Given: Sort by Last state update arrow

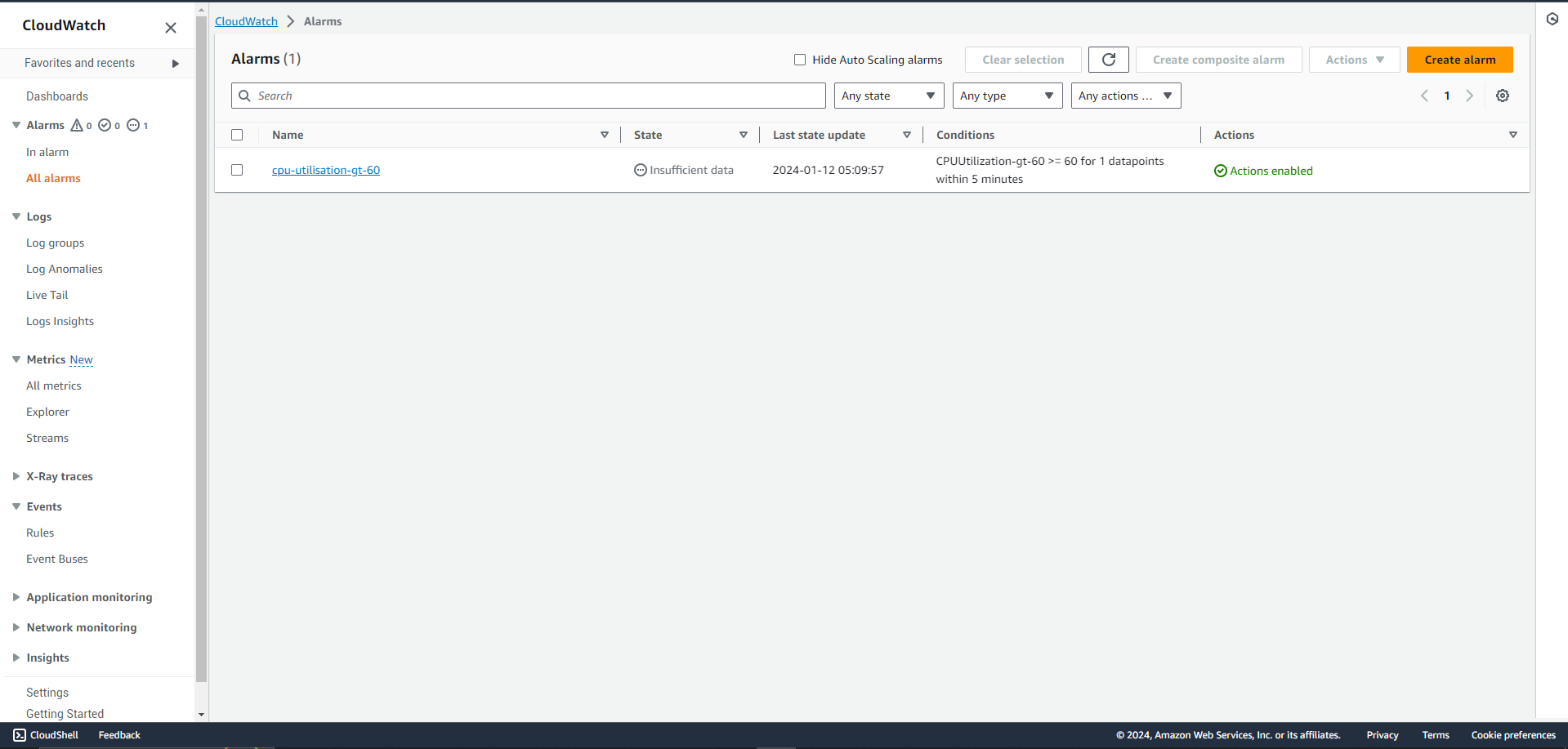Looking at the screenshot, I should [907, 135].
